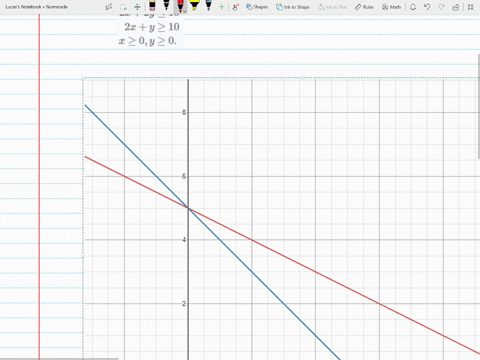Choose the Insert Space tool
Image resolution: width=480 pixels, height=360 pixels.
pyautogui.click(x=137, y=7)
